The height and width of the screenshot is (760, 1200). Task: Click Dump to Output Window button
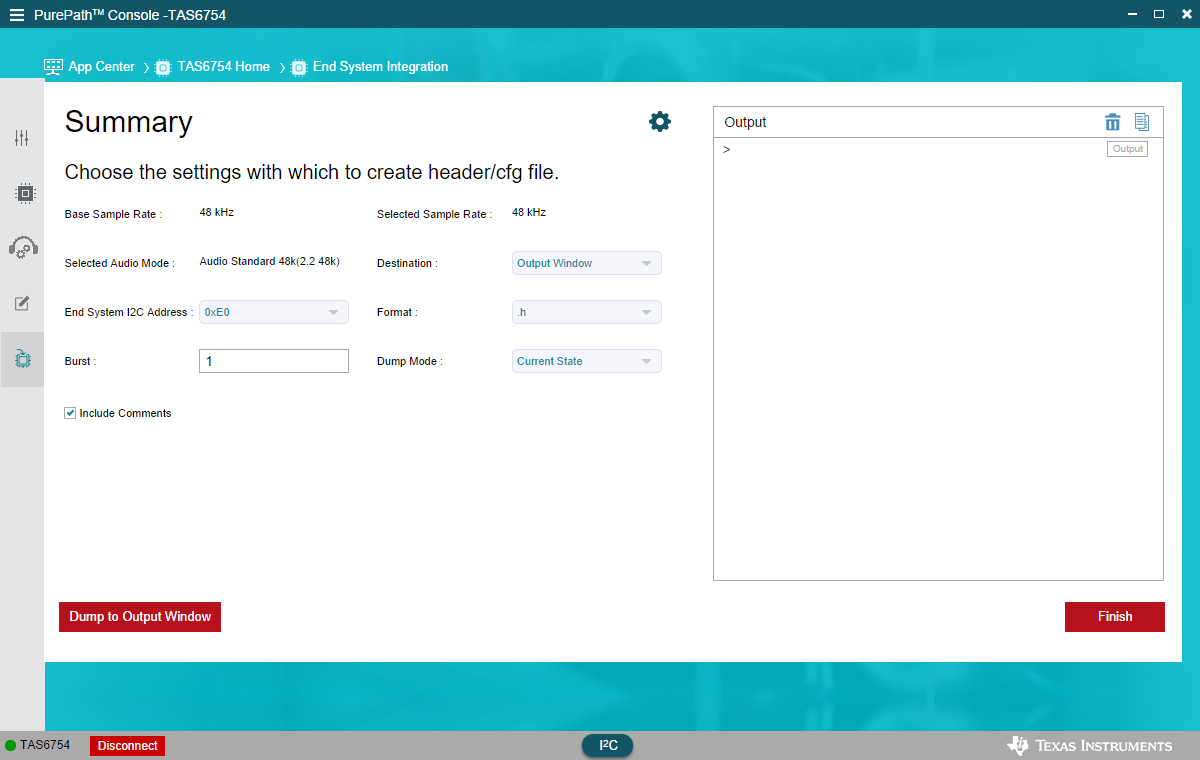click(140, 617)
